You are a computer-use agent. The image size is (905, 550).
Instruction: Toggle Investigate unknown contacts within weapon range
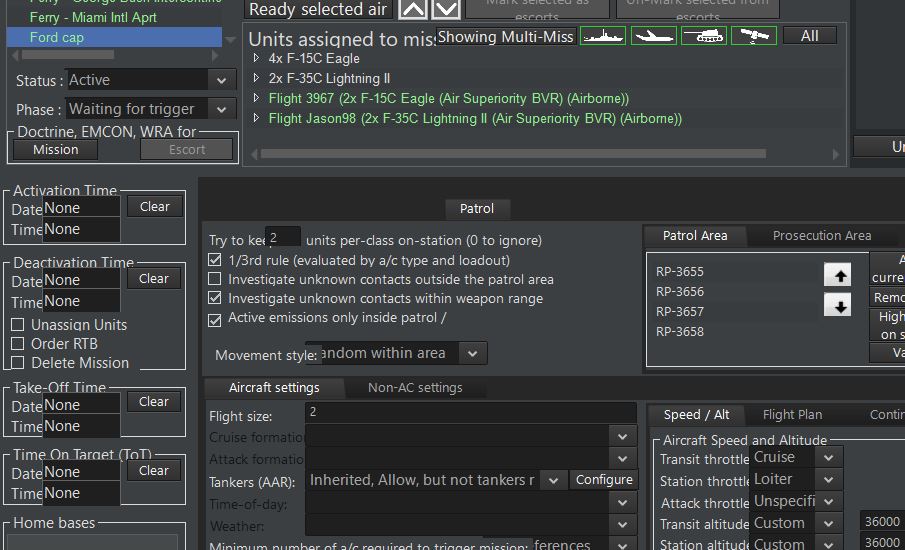pyautogui.click(x=215, y=298)
